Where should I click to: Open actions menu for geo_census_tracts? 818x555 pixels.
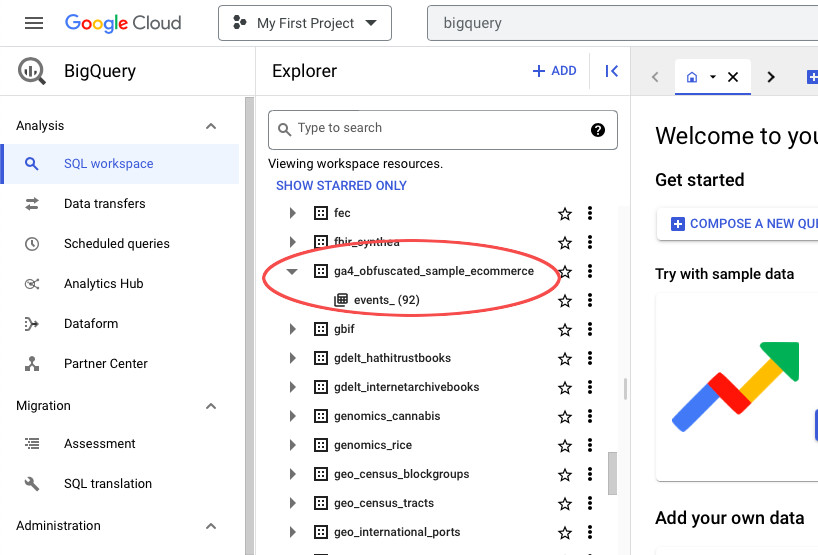[590, 503]
